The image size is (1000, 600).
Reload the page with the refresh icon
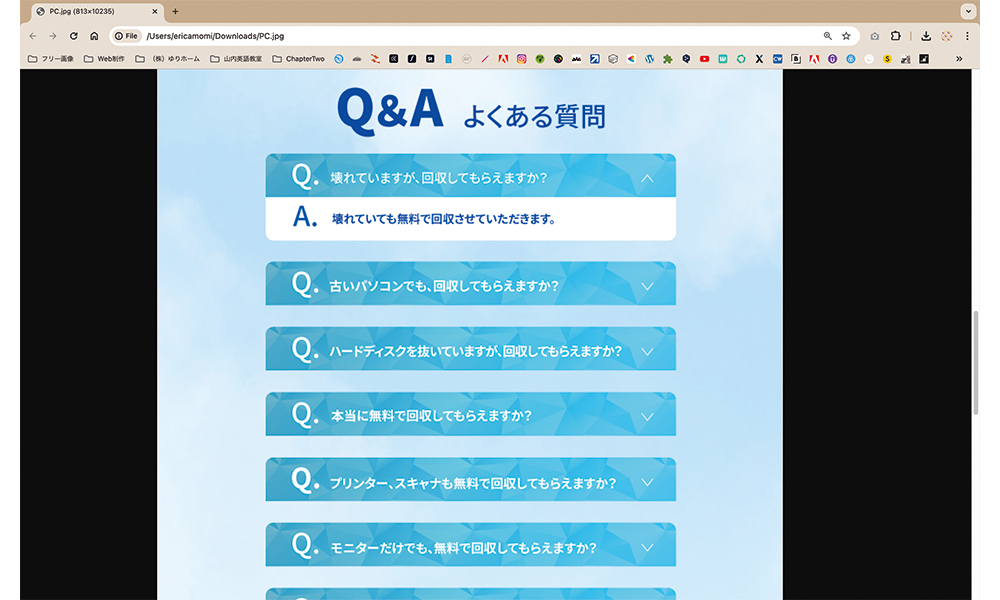(73, 36)
